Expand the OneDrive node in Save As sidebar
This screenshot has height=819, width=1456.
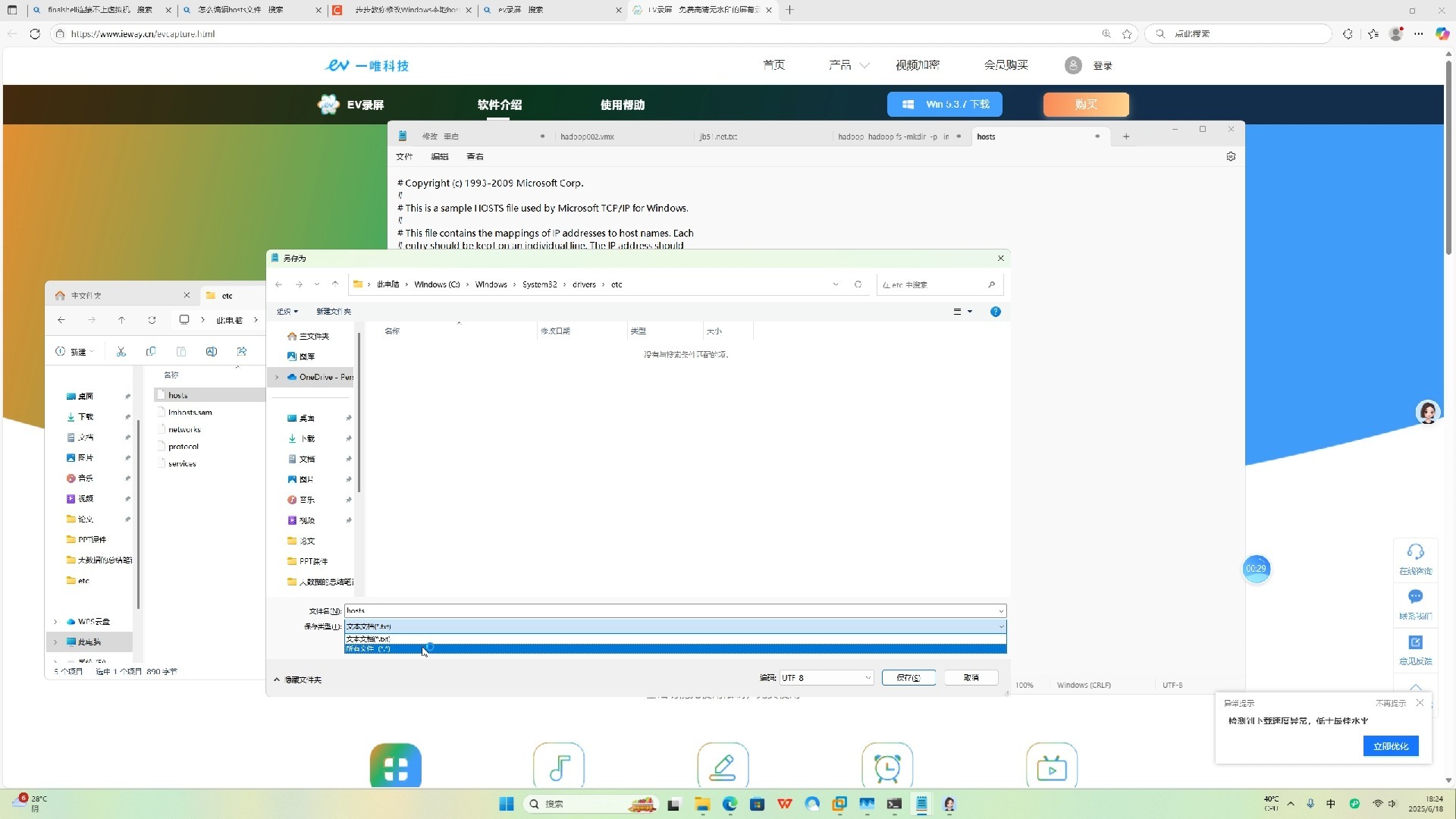[277, 377]
